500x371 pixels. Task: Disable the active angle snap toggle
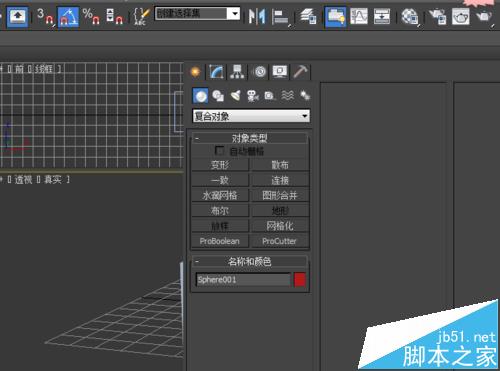click(68, 17)
